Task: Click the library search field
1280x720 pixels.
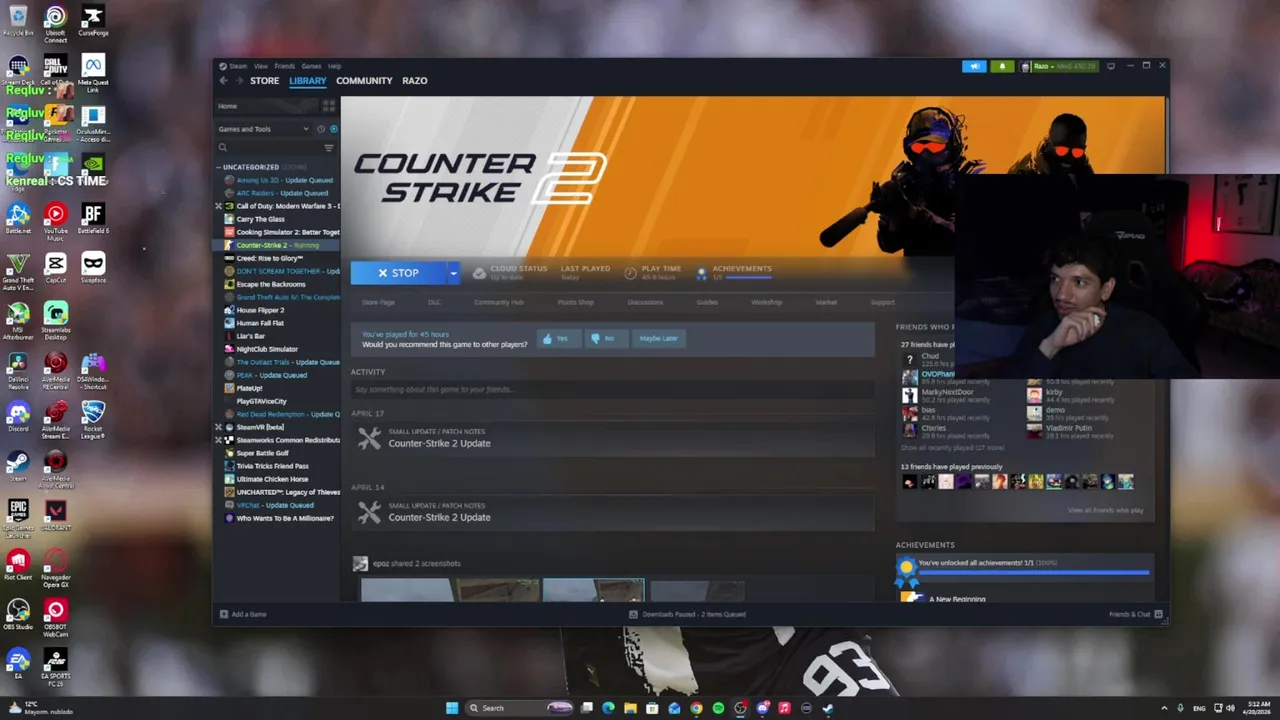Action: [268, 148]
